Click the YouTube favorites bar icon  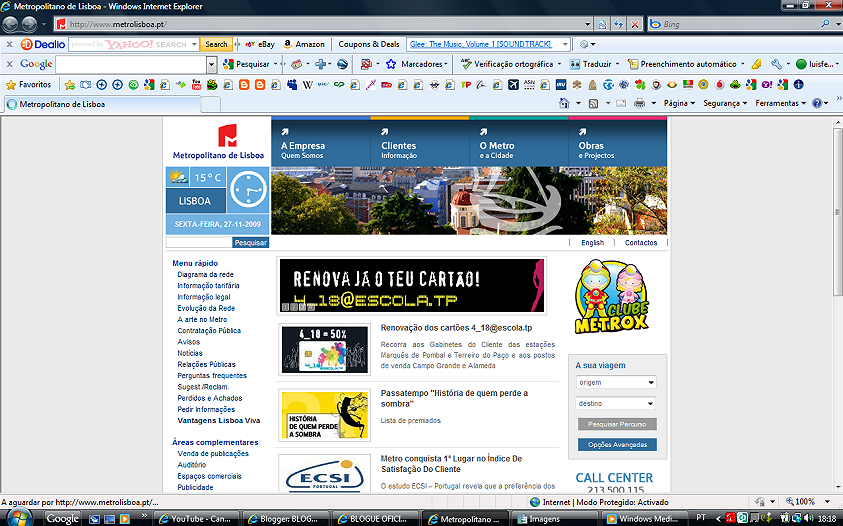point(196,84)
